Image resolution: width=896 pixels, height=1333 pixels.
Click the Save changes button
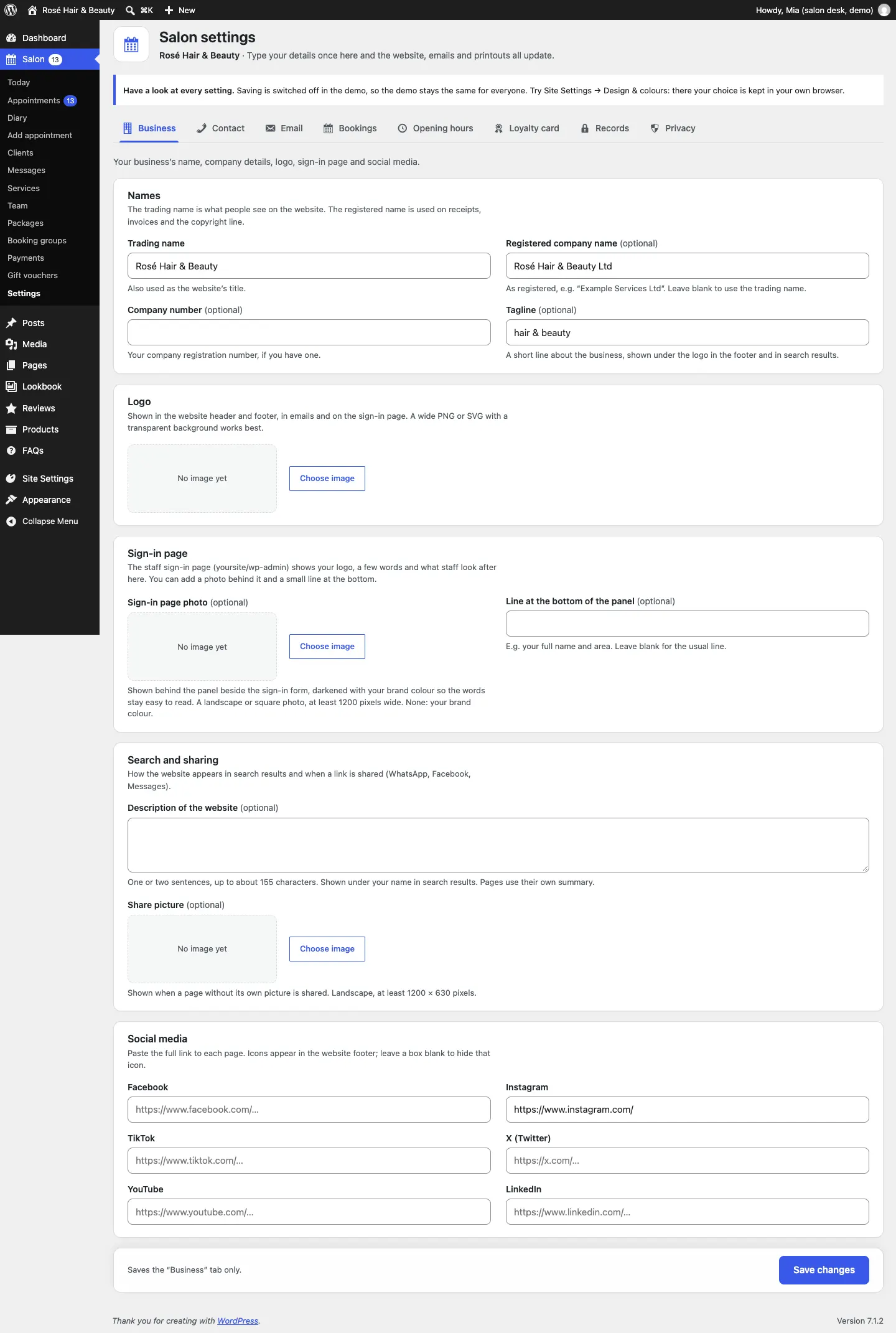[x=824, y=1270]
